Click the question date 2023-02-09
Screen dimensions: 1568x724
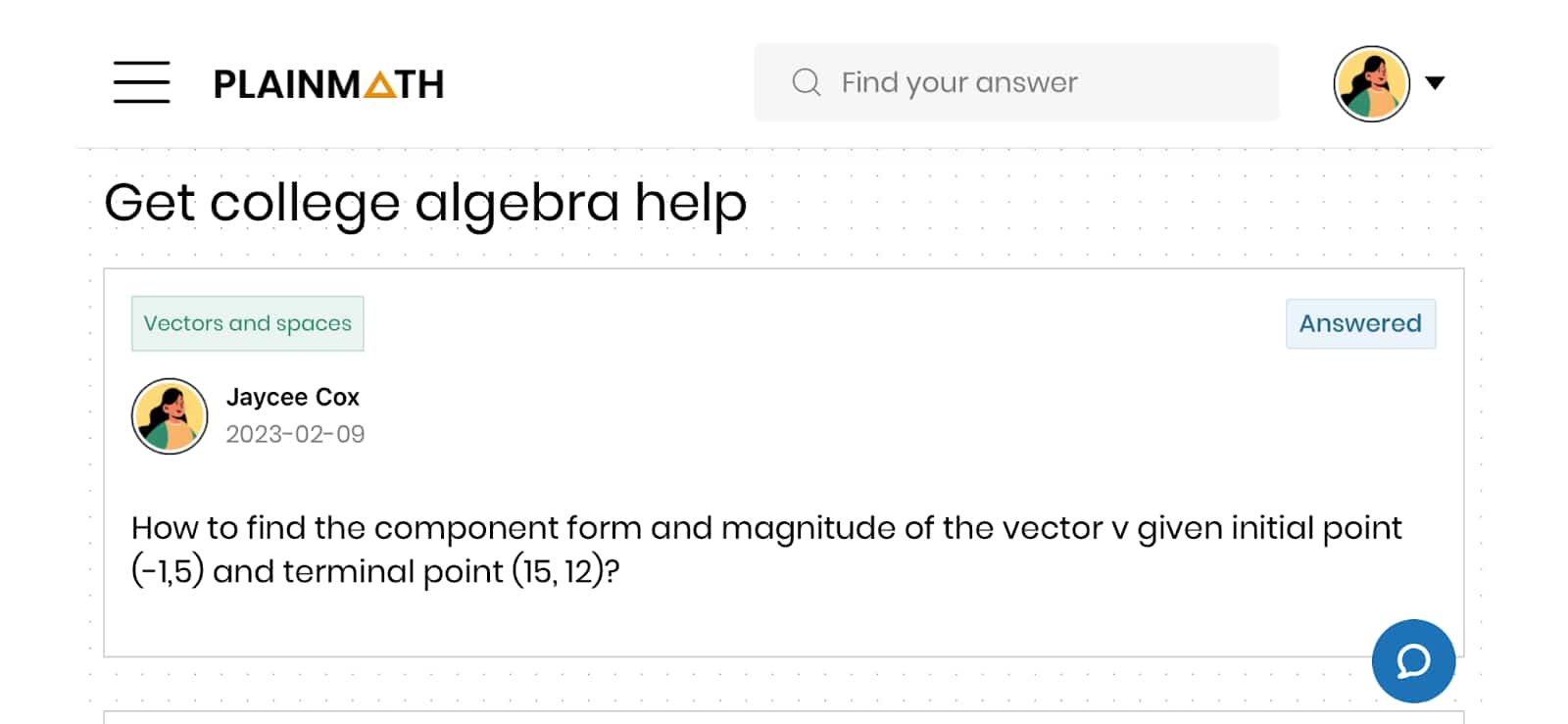point(295,433)
